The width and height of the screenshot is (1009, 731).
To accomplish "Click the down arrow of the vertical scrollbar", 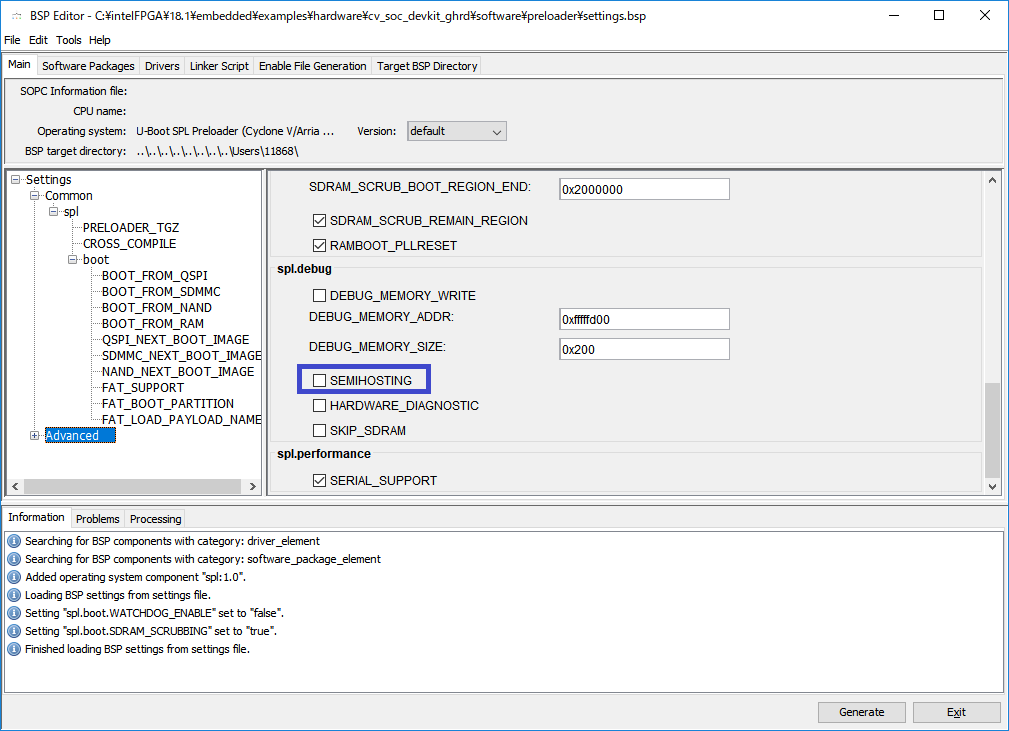I will pyautogui.click(x=992, y=487).
